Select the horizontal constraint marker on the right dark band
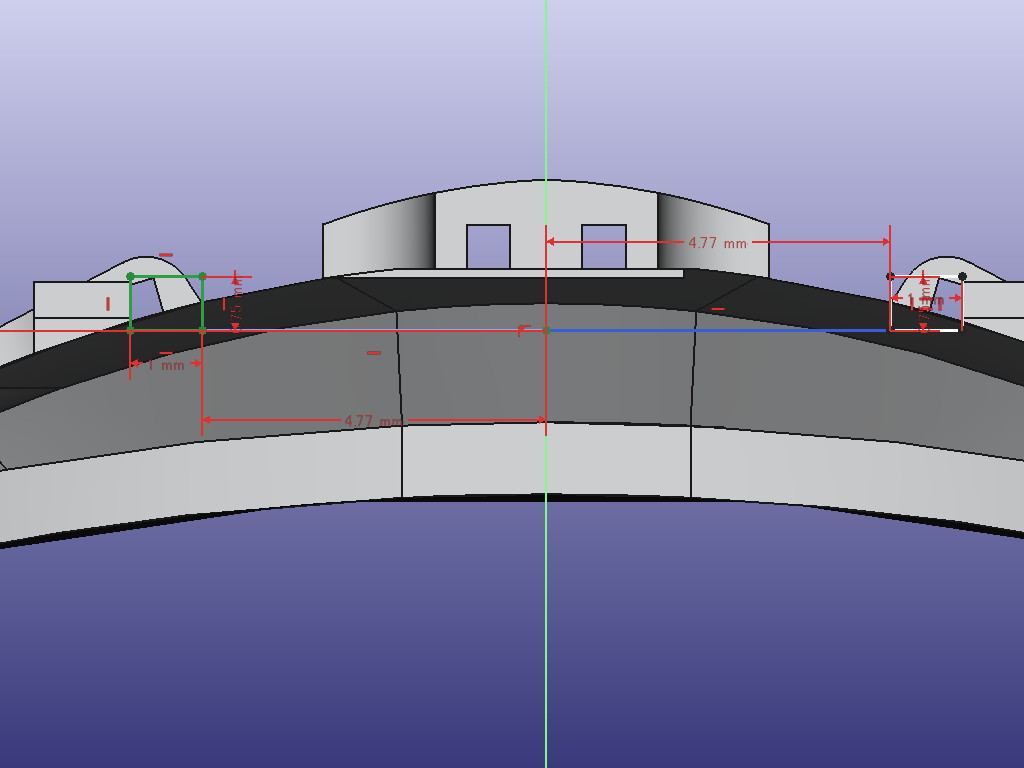 (x=718, y=309)
